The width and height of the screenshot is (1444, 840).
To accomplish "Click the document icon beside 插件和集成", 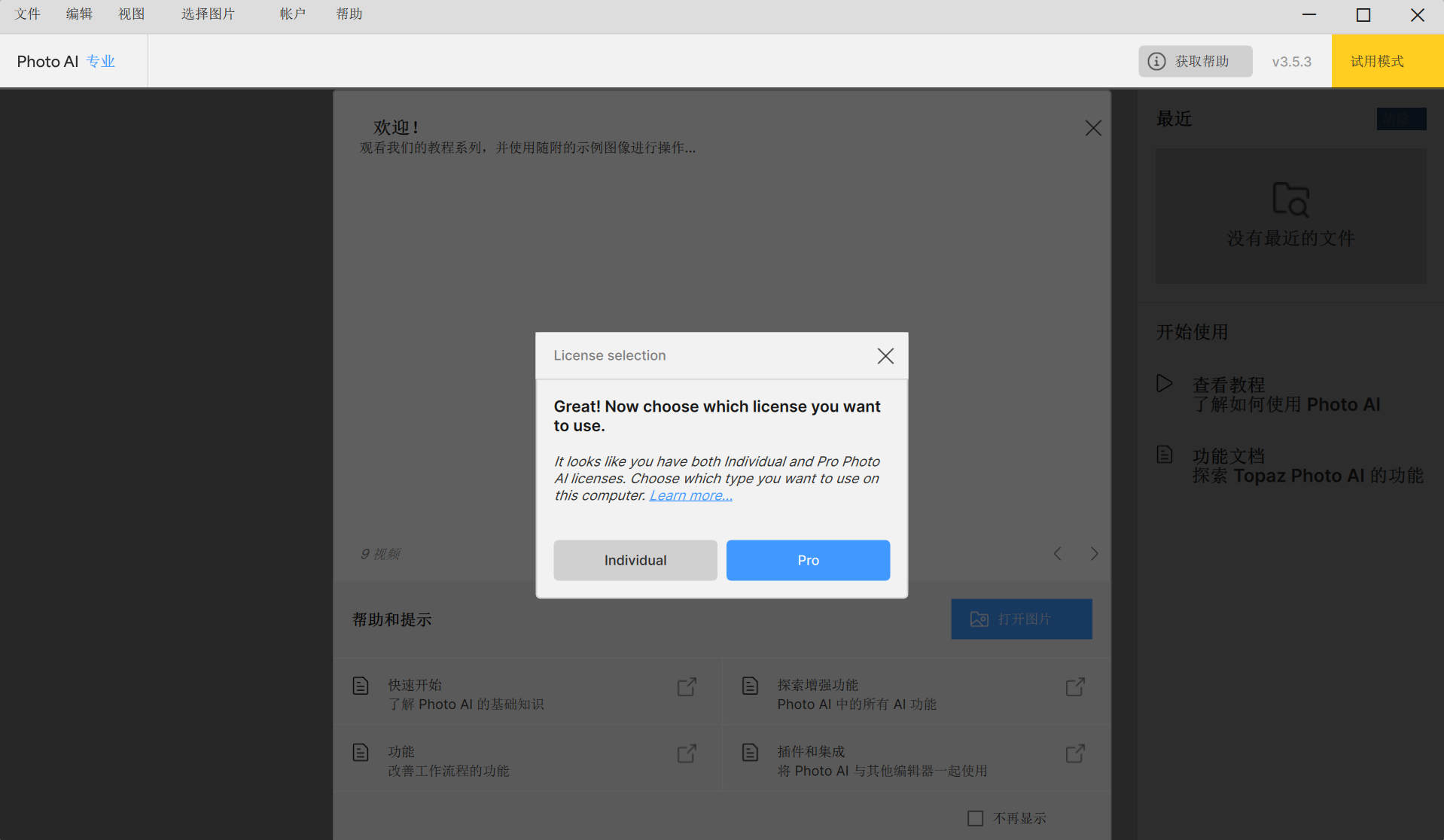I will pyautogui.click(x=750, y=752).
